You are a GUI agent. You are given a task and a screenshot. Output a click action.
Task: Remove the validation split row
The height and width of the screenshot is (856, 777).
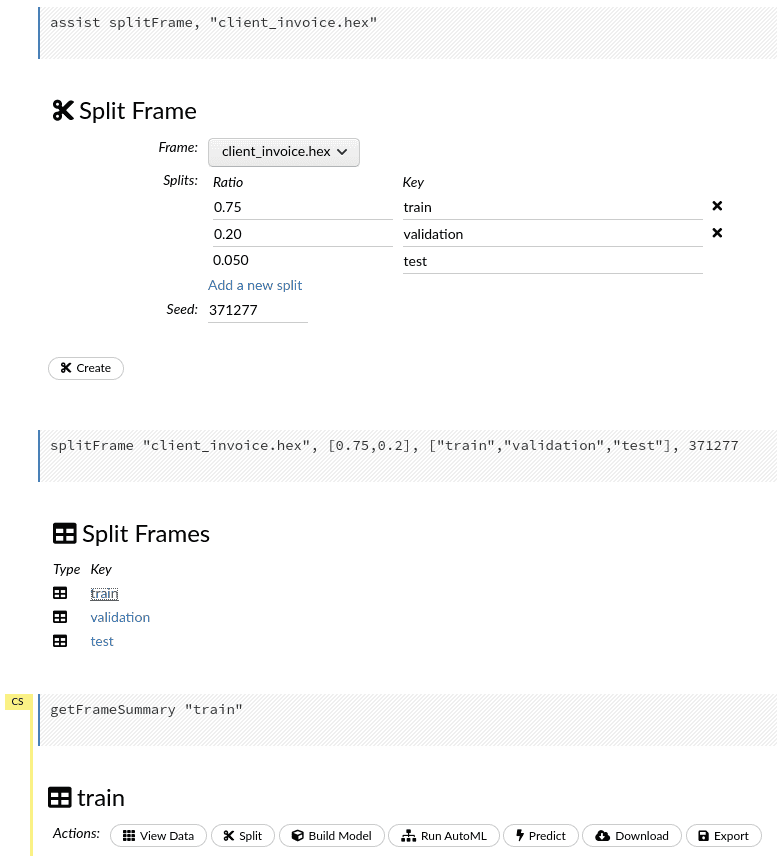[x=717, y=233]
